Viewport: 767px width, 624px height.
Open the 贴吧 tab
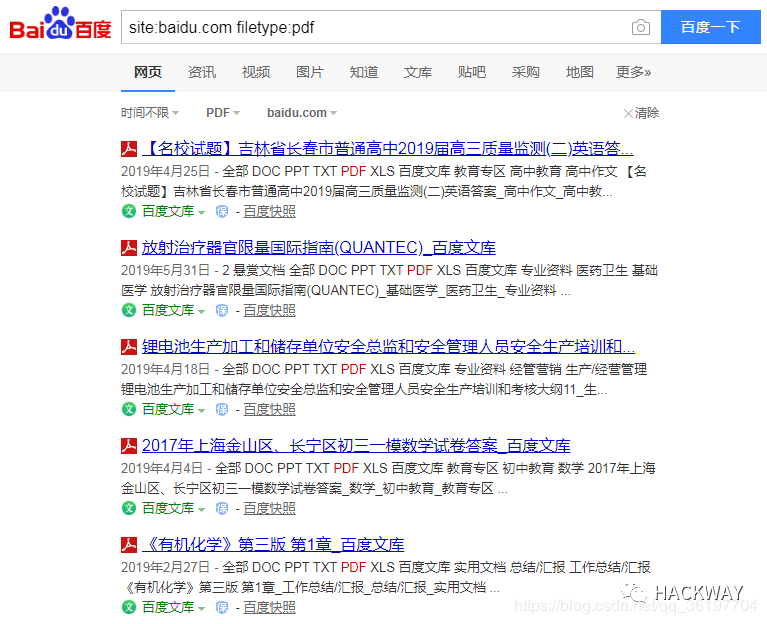[472, 72]
